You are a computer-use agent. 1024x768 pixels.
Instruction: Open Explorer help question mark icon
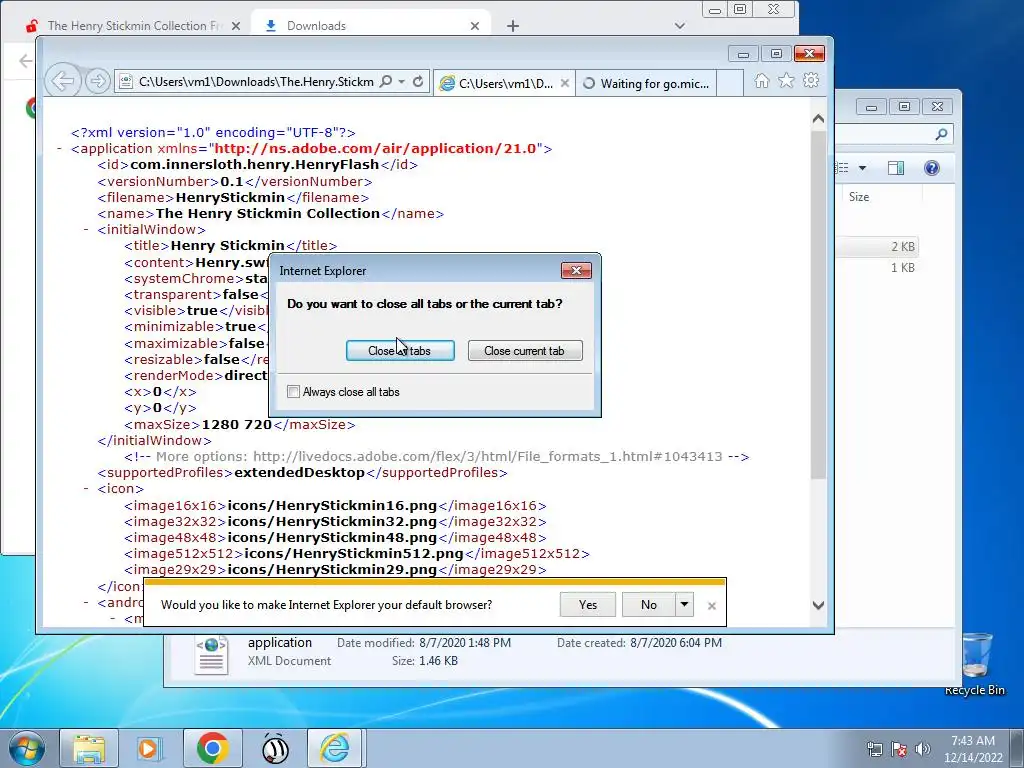(x=932, y=168)
